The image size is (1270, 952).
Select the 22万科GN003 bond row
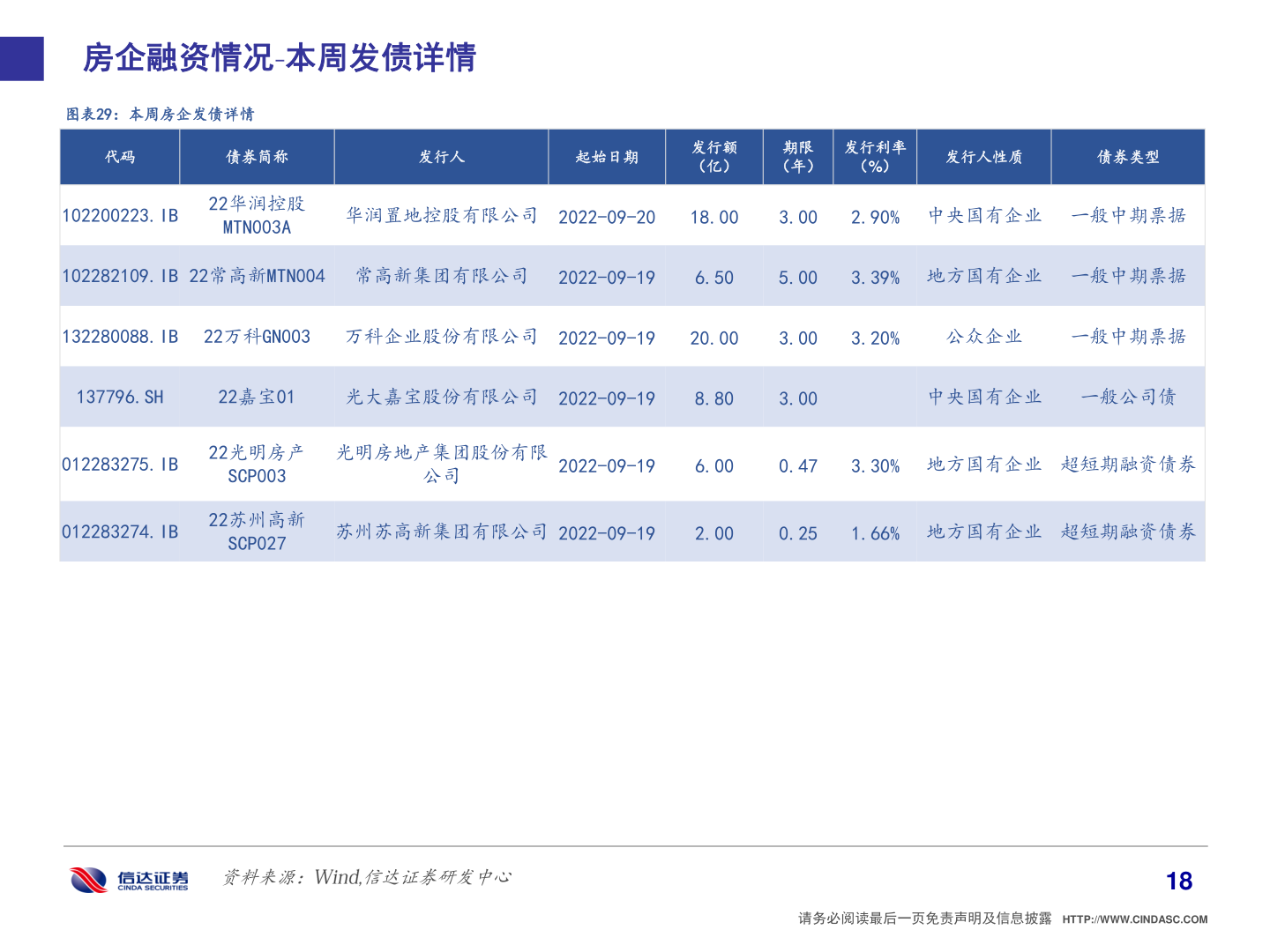click(x=257, y=337)
